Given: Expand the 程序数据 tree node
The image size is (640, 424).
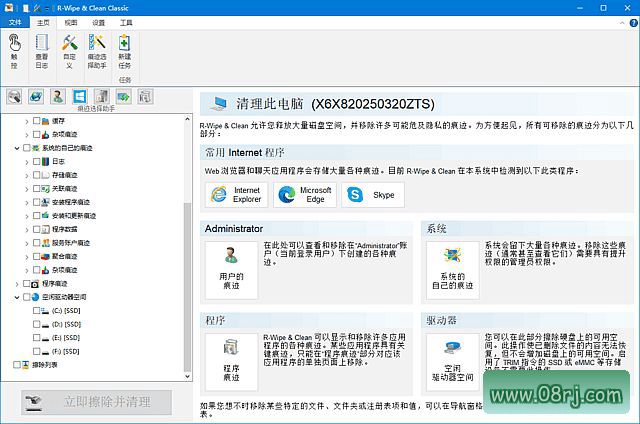Looking at the screenshot, I should [x=27, y=229].
